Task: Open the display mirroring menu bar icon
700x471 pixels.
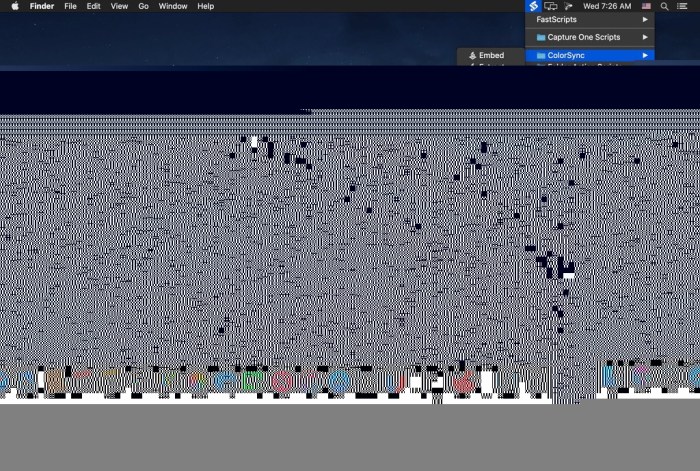Action: tap(550, 6)
